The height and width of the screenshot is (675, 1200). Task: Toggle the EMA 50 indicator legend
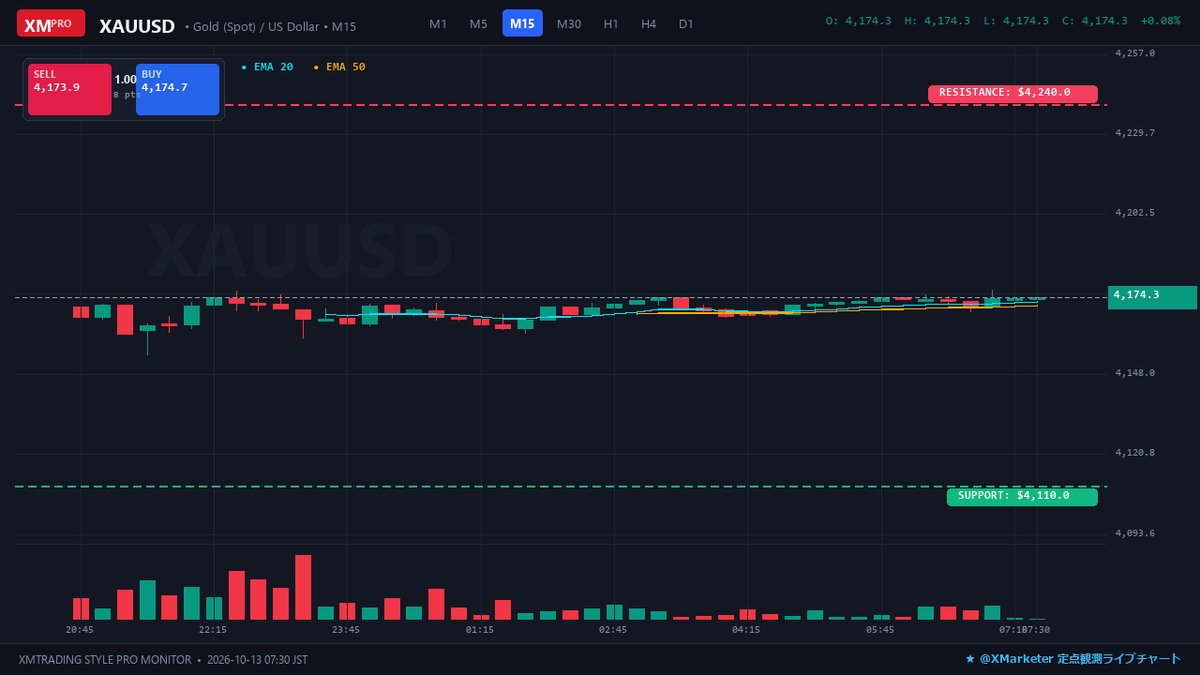pyautogui.click(x=340, y=67)
